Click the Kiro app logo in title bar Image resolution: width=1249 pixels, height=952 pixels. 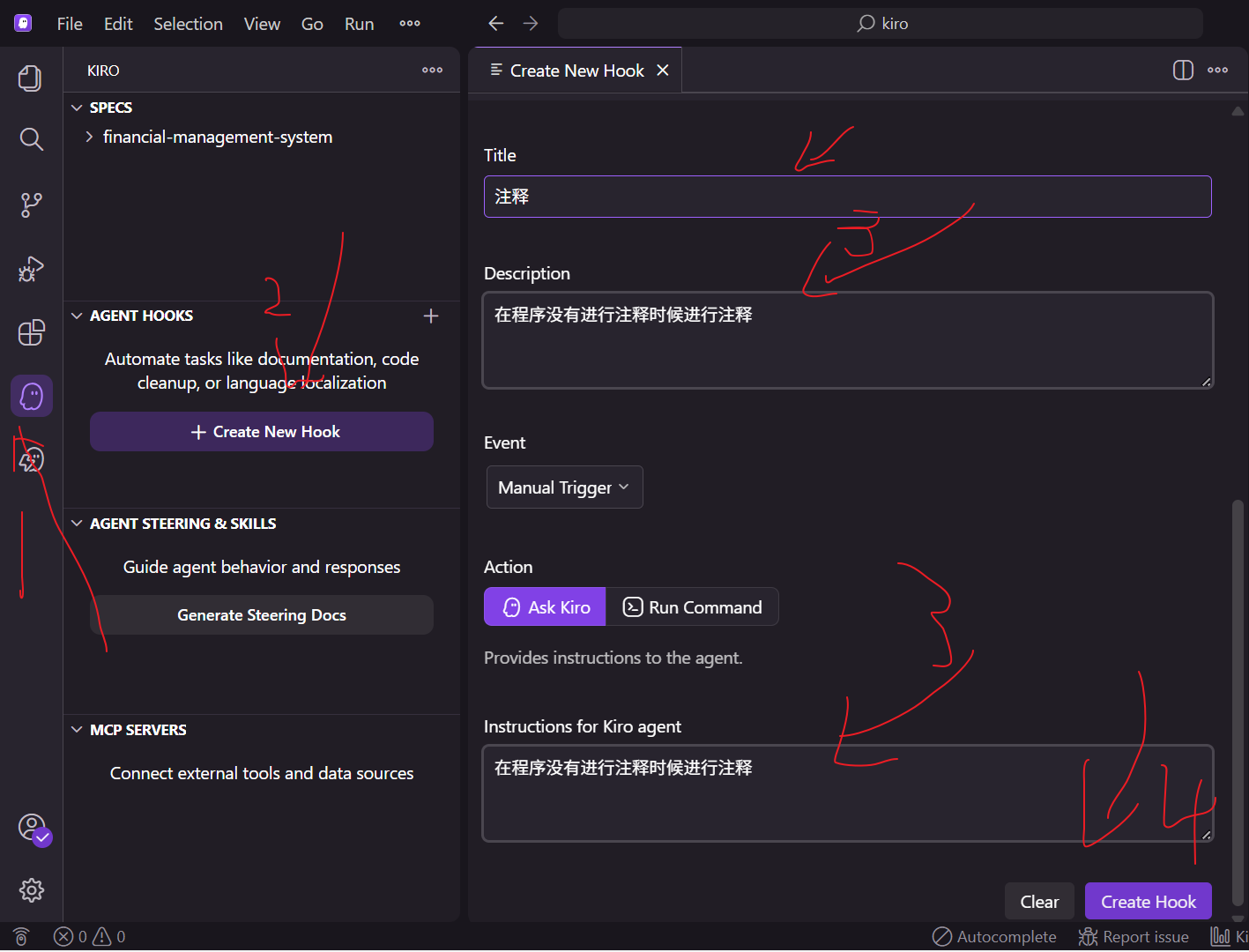click(x=23, y=23)
